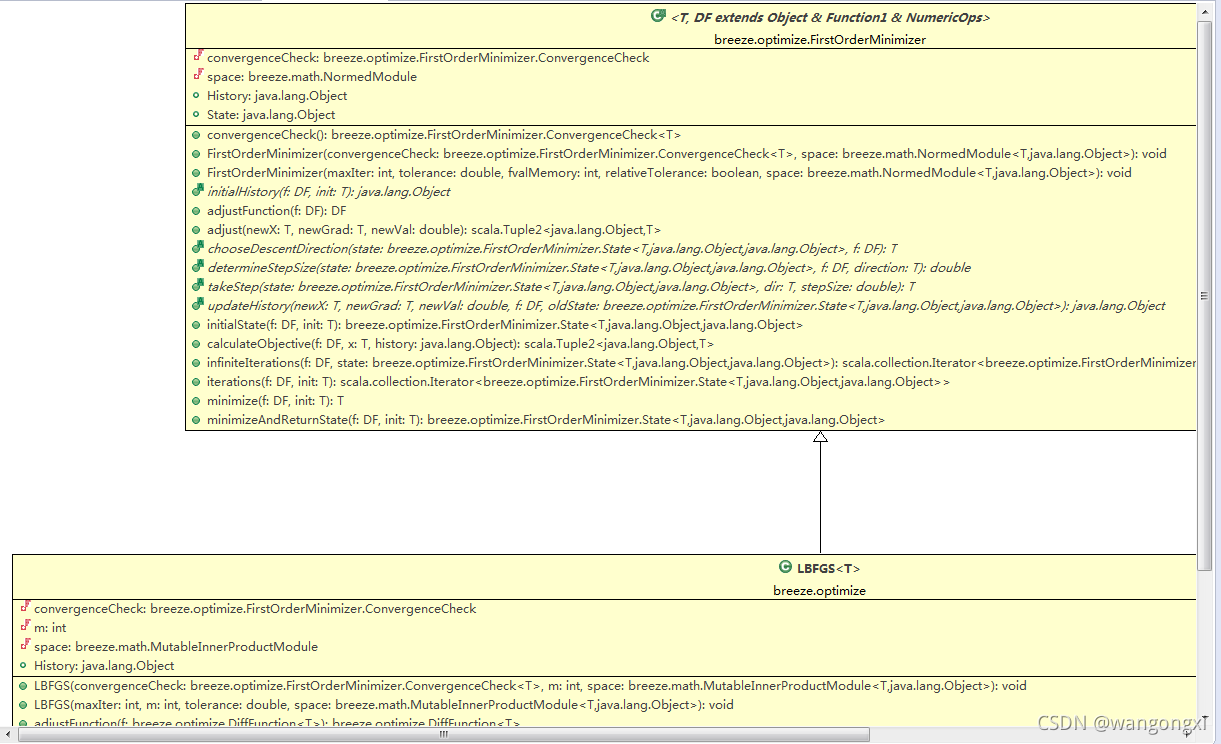Click the icon beside History in FirstOrderMinimizer

click(x=197, y=96)
